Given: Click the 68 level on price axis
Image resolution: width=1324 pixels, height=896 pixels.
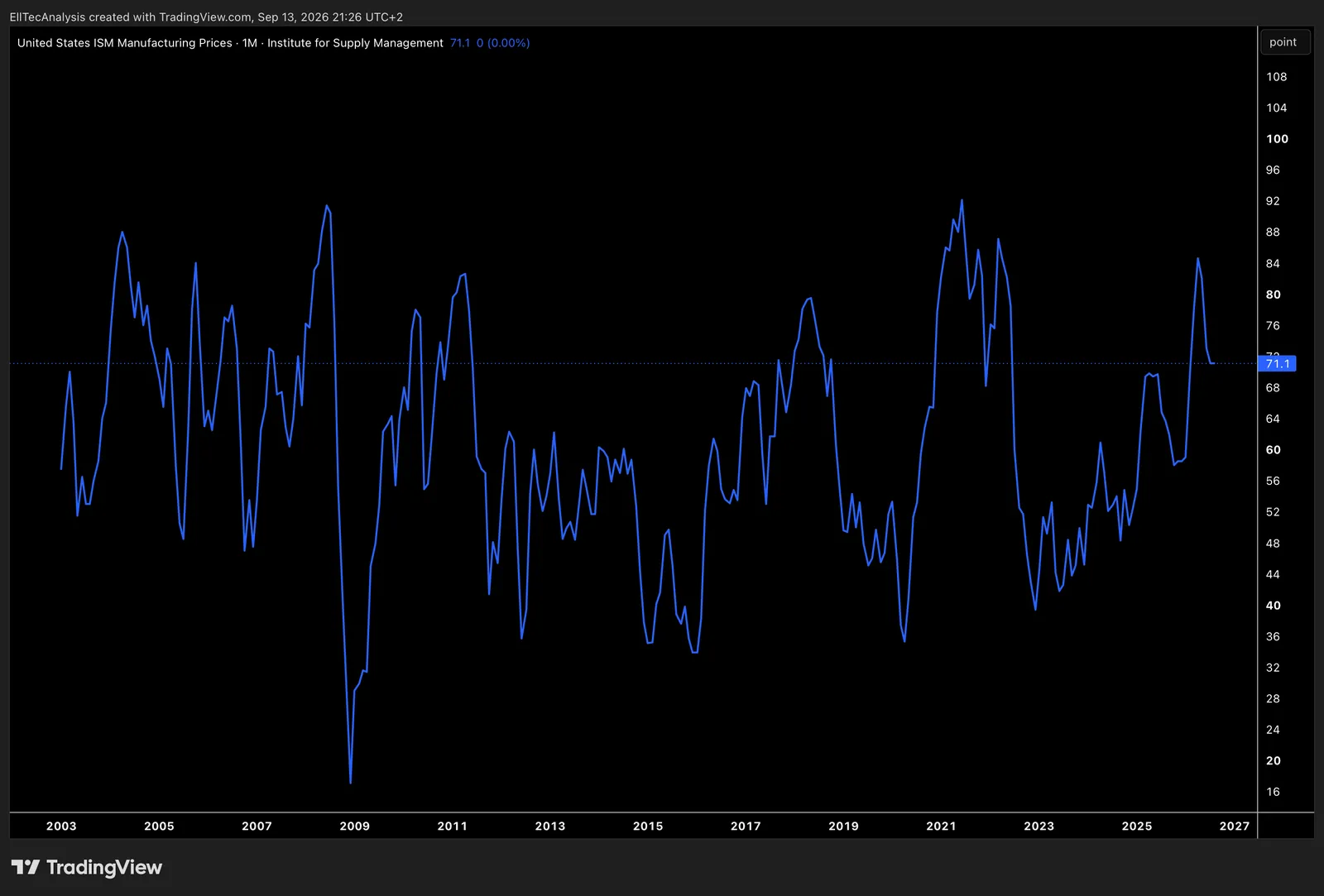Looking at the screenshot, I should pyautogui.click(x=1273, y=387).
